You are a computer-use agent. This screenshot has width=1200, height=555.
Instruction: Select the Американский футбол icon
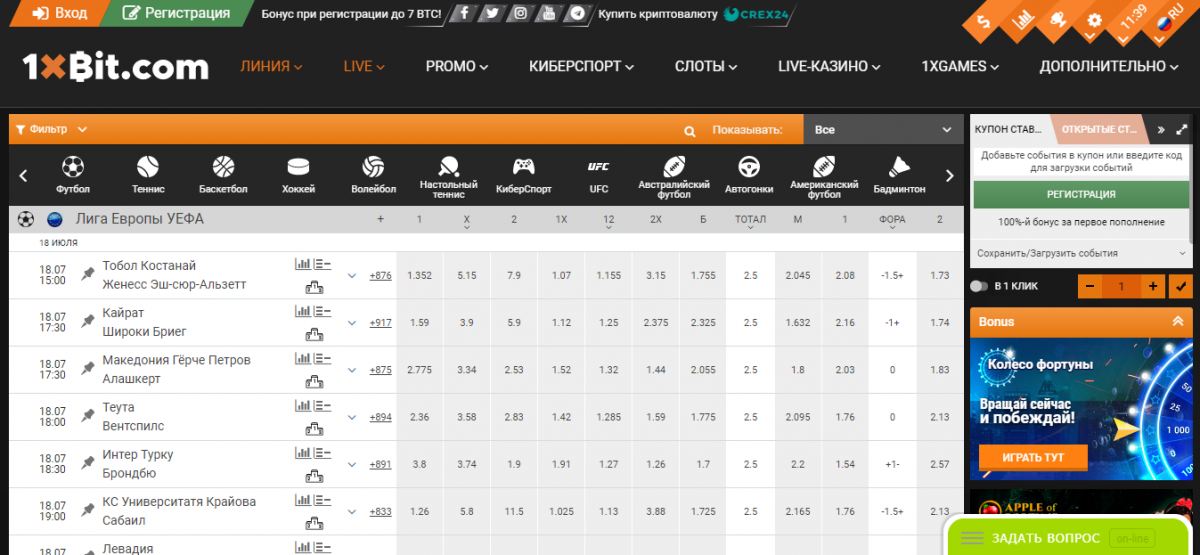pyautogui.click(x=824, y=176)
